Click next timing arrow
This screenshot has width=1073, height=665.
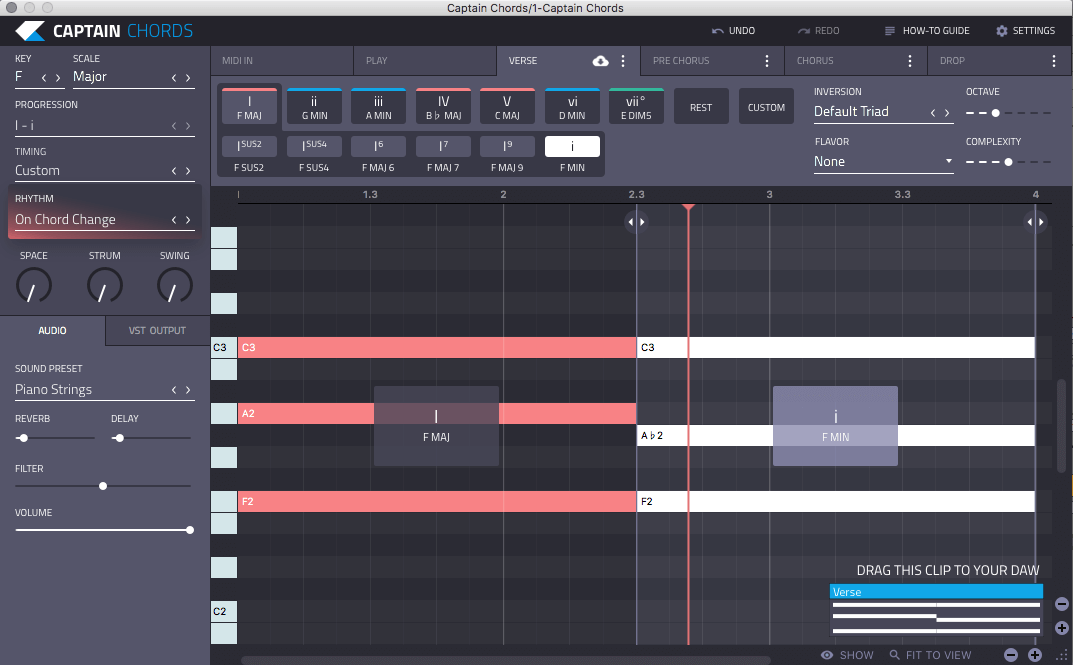tap(188, 171)
